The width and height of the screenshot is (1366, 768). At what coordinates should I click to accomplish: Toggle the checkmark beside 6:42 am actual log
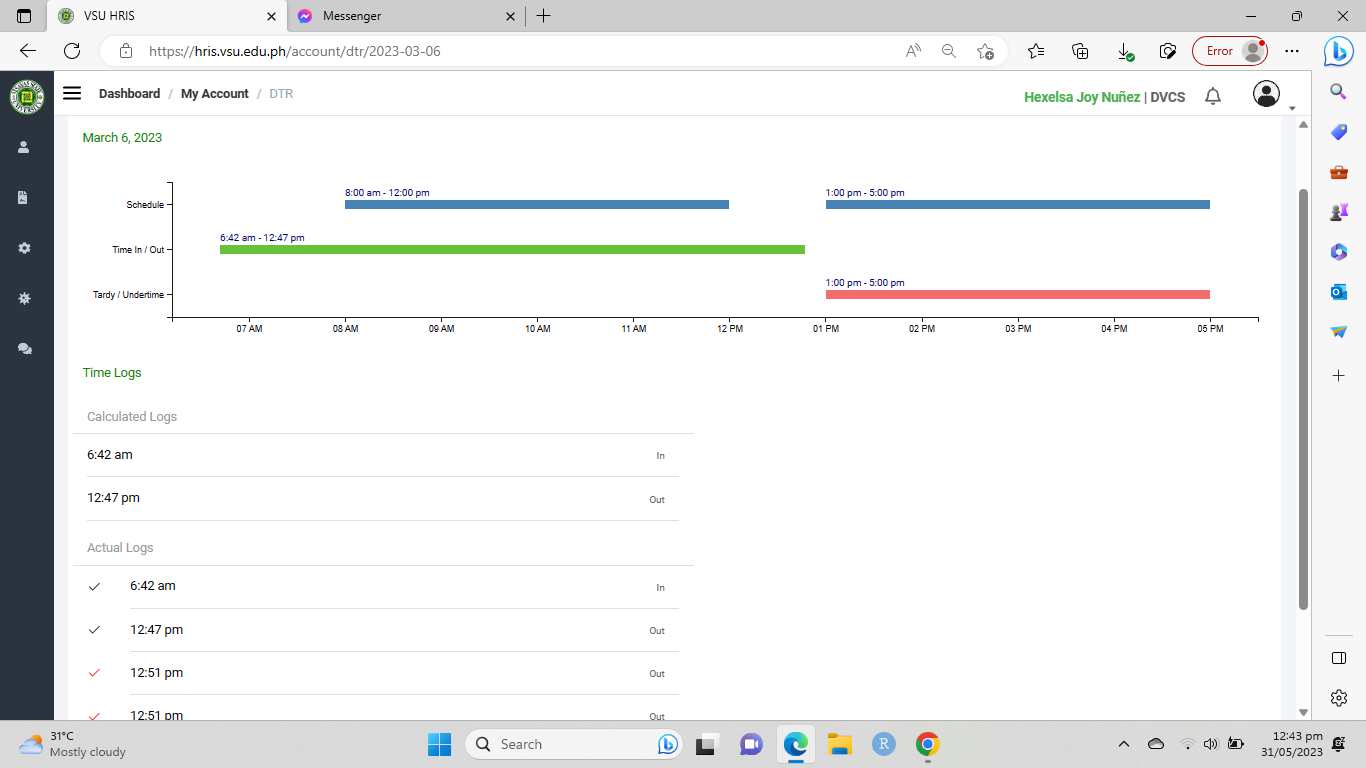(95, 587)
